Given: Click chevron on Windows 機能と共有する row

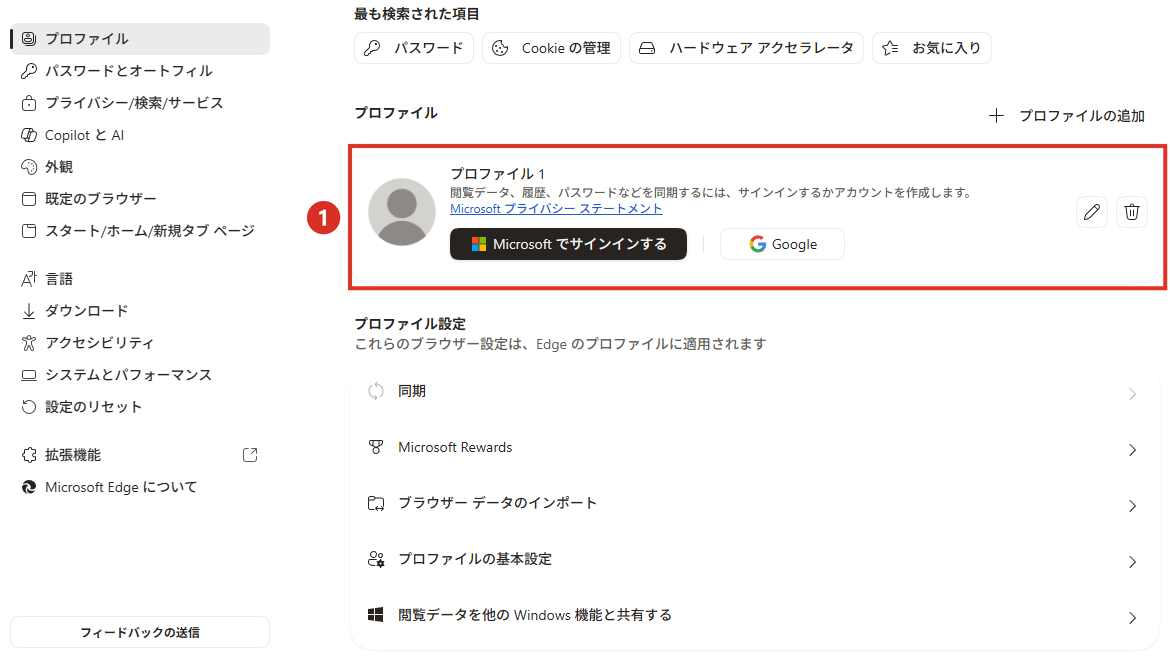Looking at the screenshot, I should (1132, 618).
